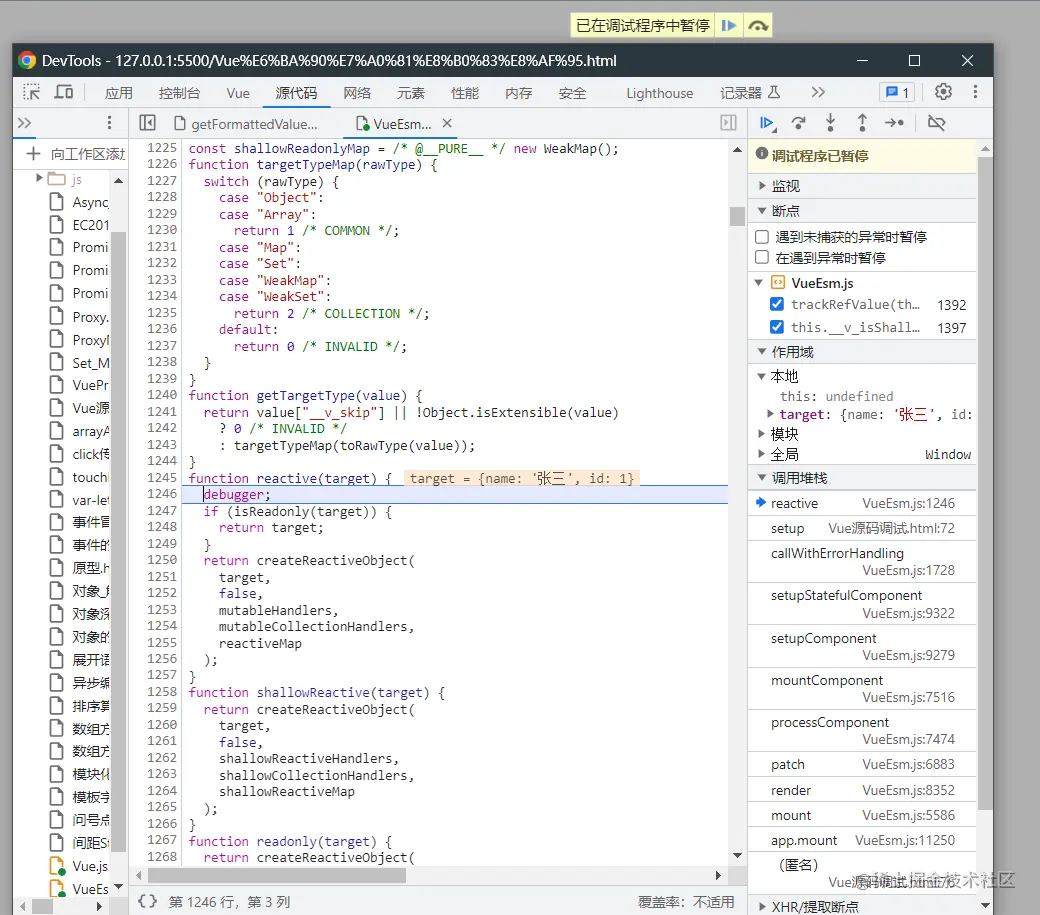
Task: Click the Step over function icon
Action: pyautogui.click(x=798, y=122)
